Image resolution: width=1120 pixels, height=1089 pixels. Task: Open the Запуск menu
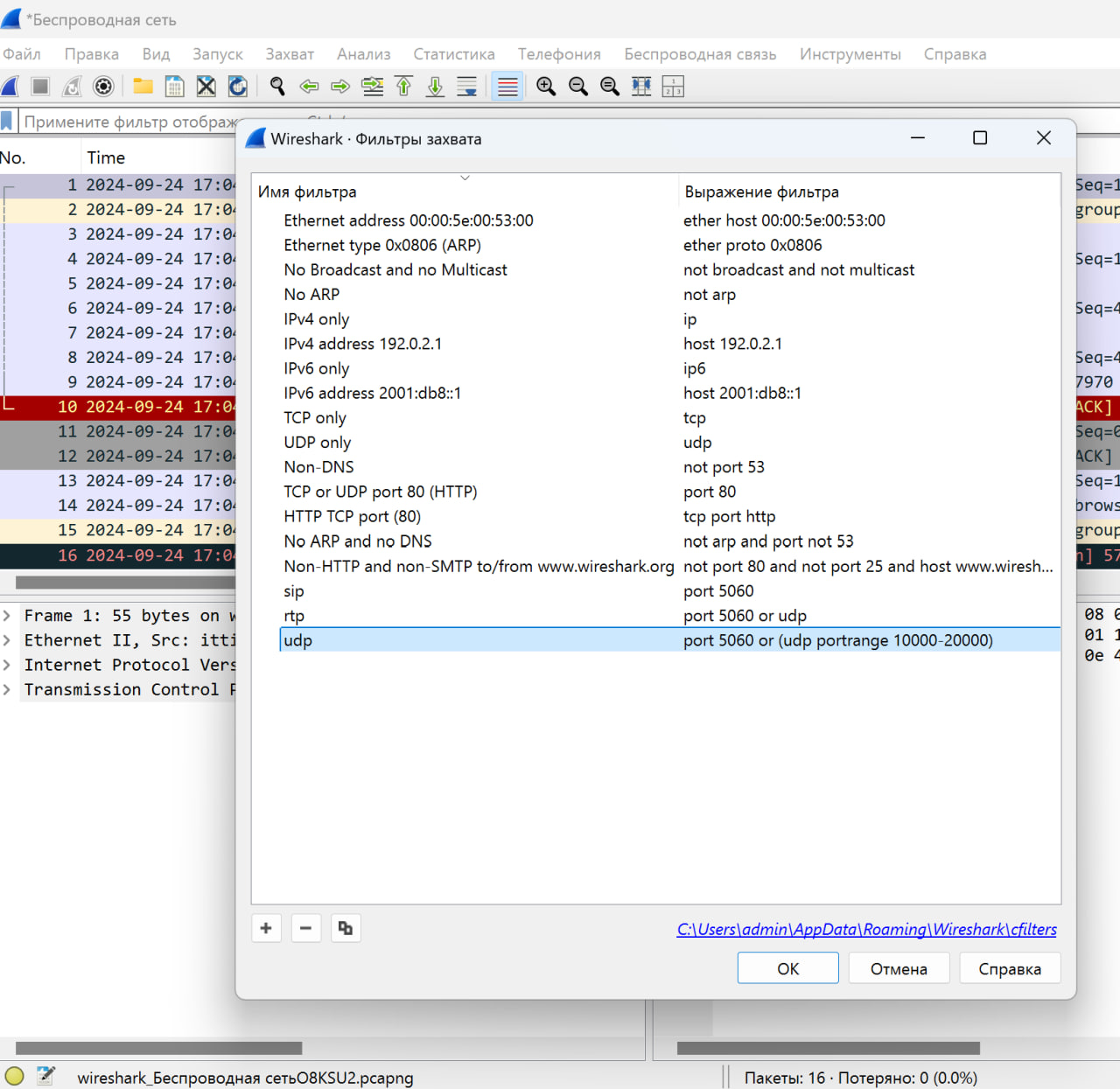point(218,54)
